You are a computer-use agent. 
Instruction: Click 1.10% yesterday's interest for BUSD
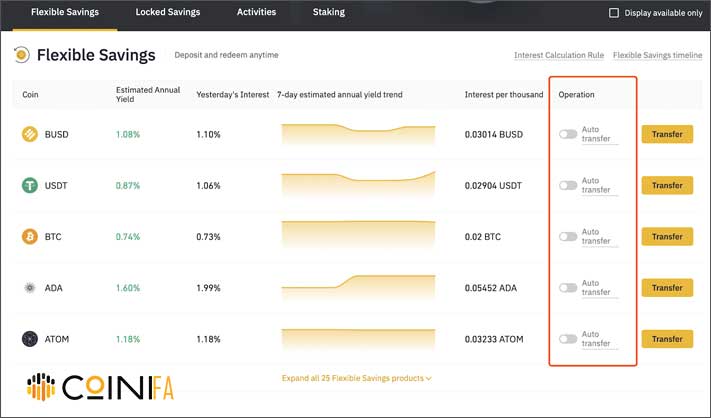[208, 135]
